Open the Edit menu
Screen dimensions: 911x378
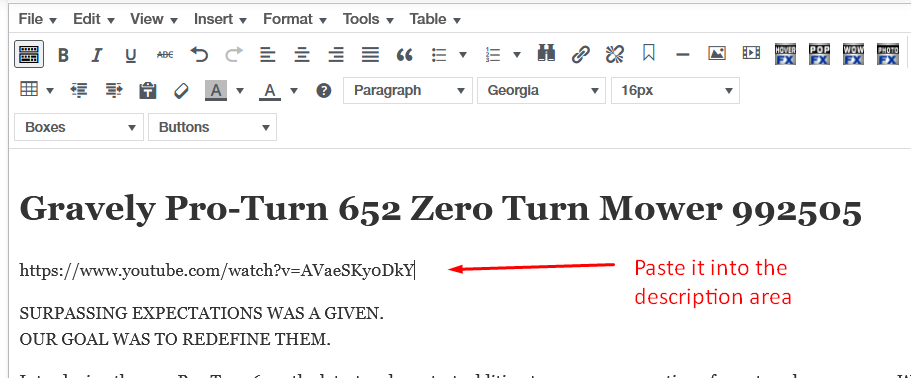[x=94, y=19]
